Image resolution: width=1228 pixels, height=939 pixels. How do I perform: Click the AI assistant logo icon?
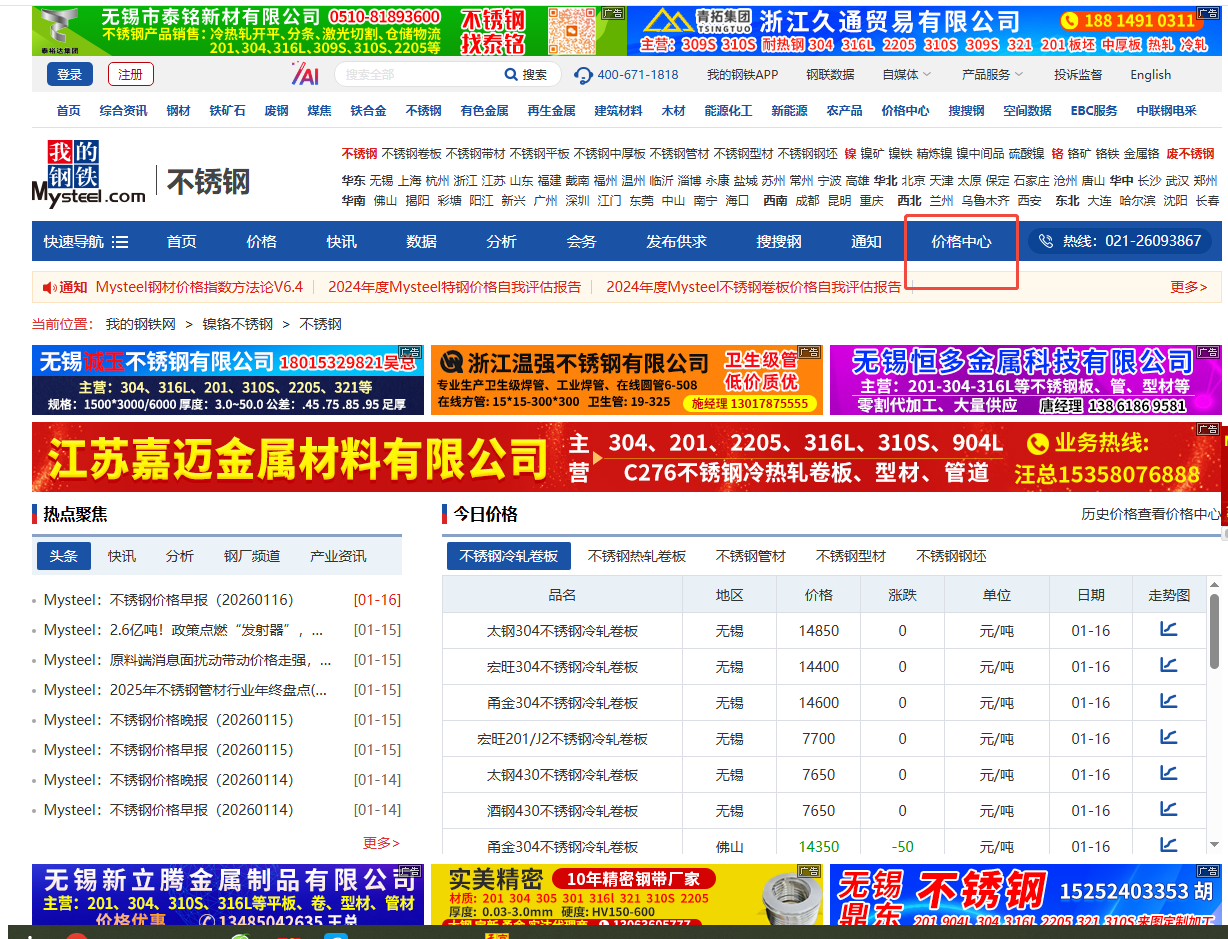pyautogui.click(x=305, y=74)
